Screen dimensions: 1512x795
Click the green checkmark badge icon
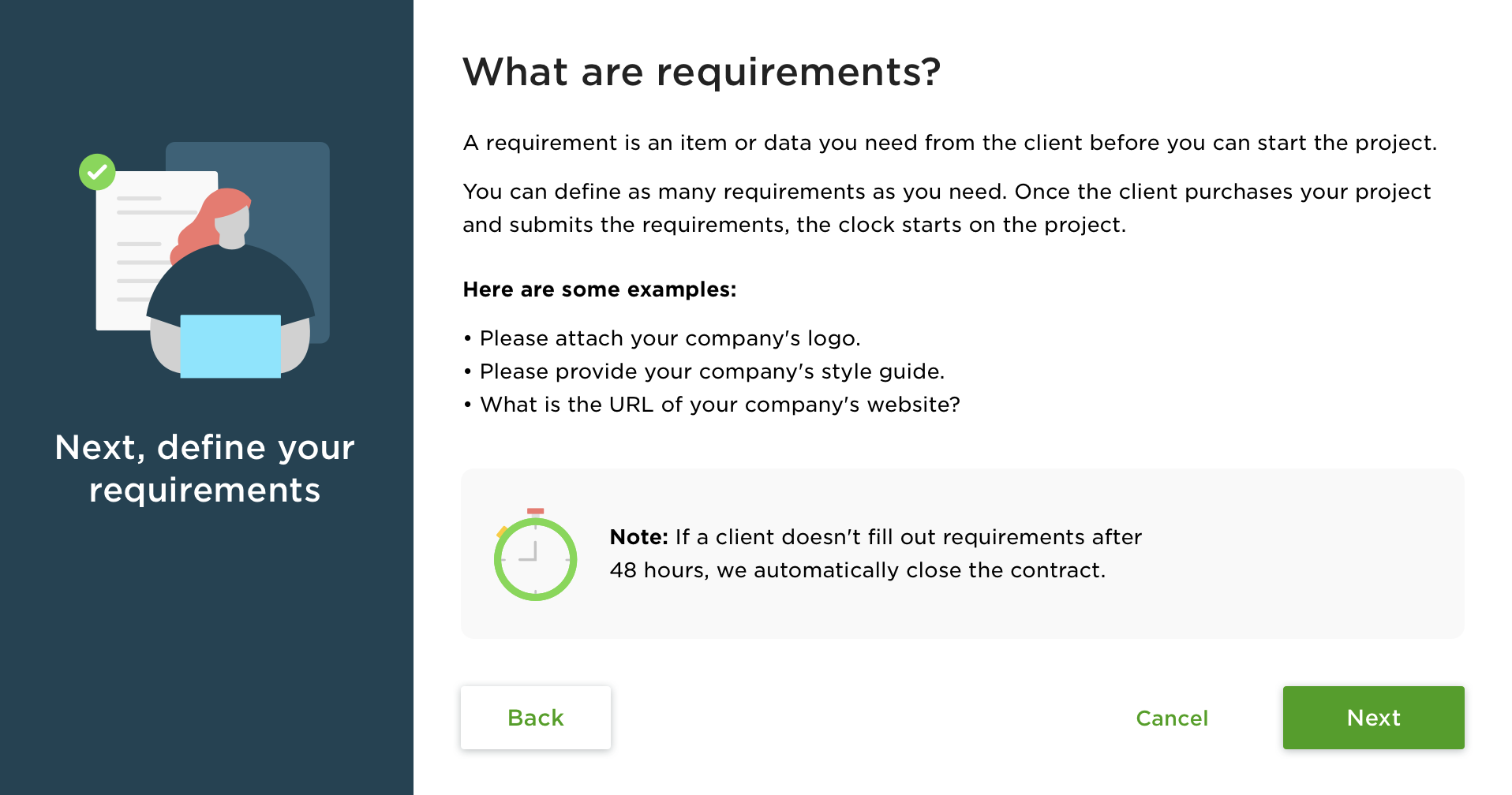click(97, 172)
